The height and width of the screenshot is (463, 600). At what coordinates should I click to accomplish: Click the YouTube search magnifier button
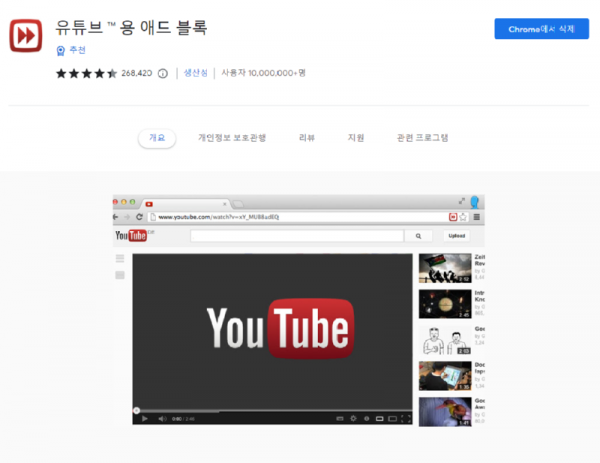tap(418, 236)
